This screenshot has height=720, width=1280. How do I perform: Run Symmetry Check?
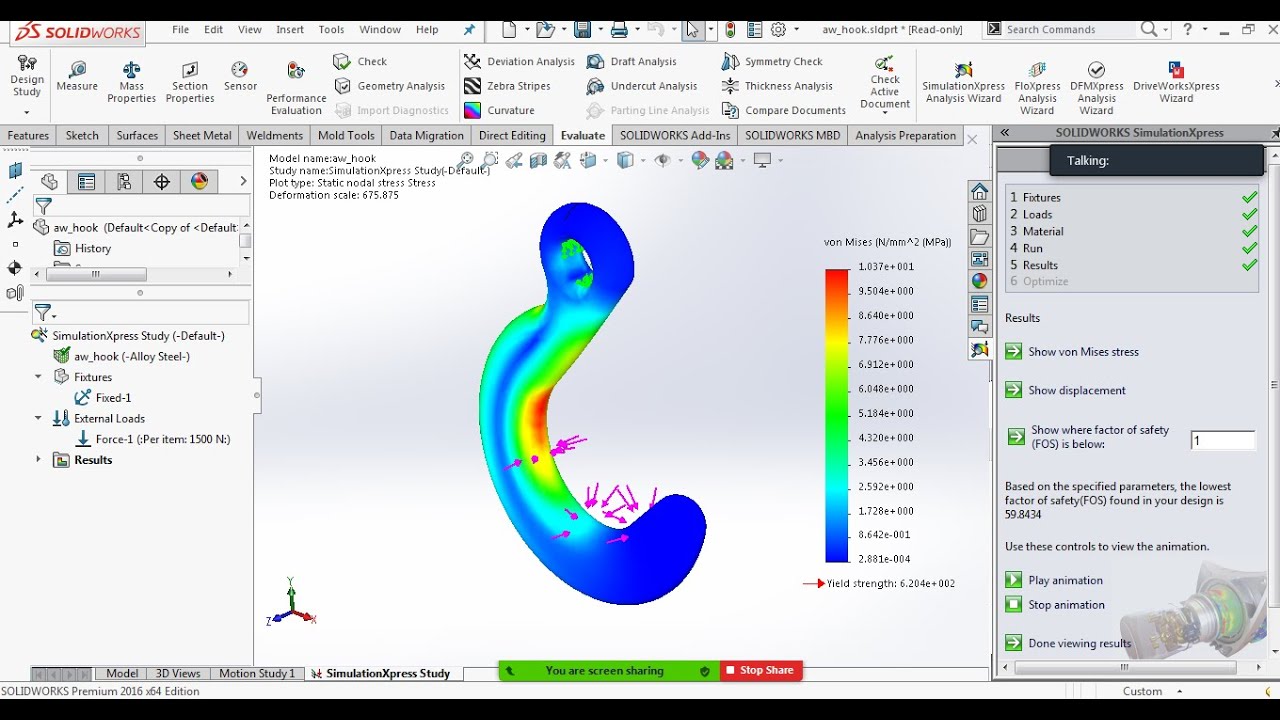point(772,61)
